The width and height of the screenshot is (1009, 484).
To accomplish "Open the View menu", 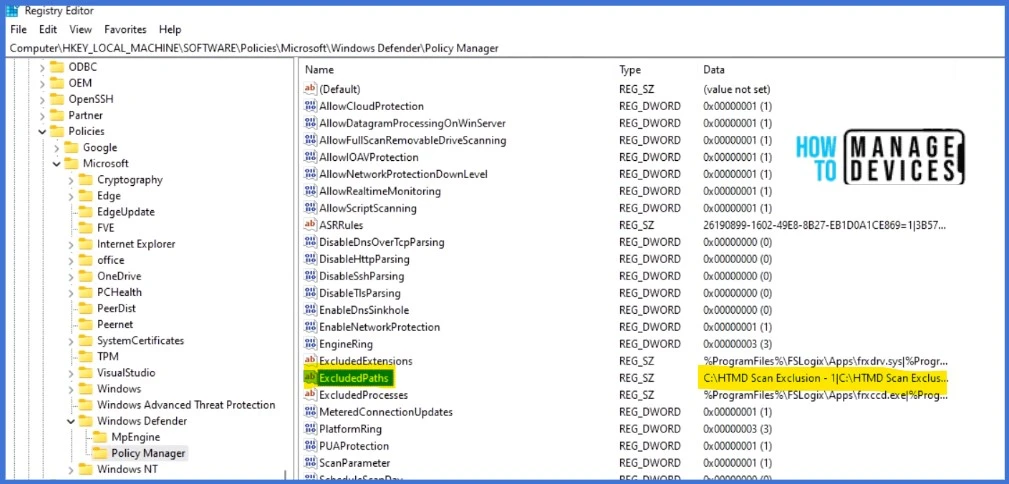I will tap(80, 30).
